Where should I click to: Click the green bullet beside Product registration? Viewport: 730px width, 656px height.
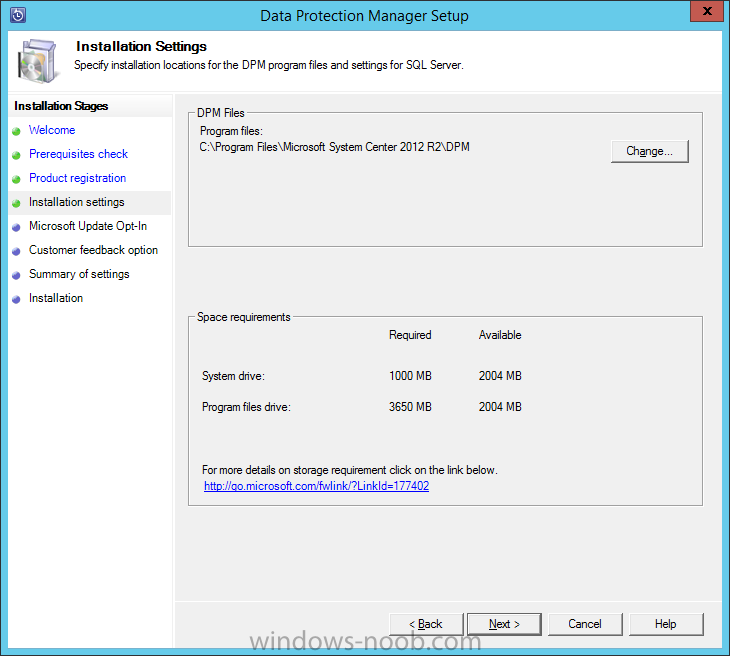point(16,179)
